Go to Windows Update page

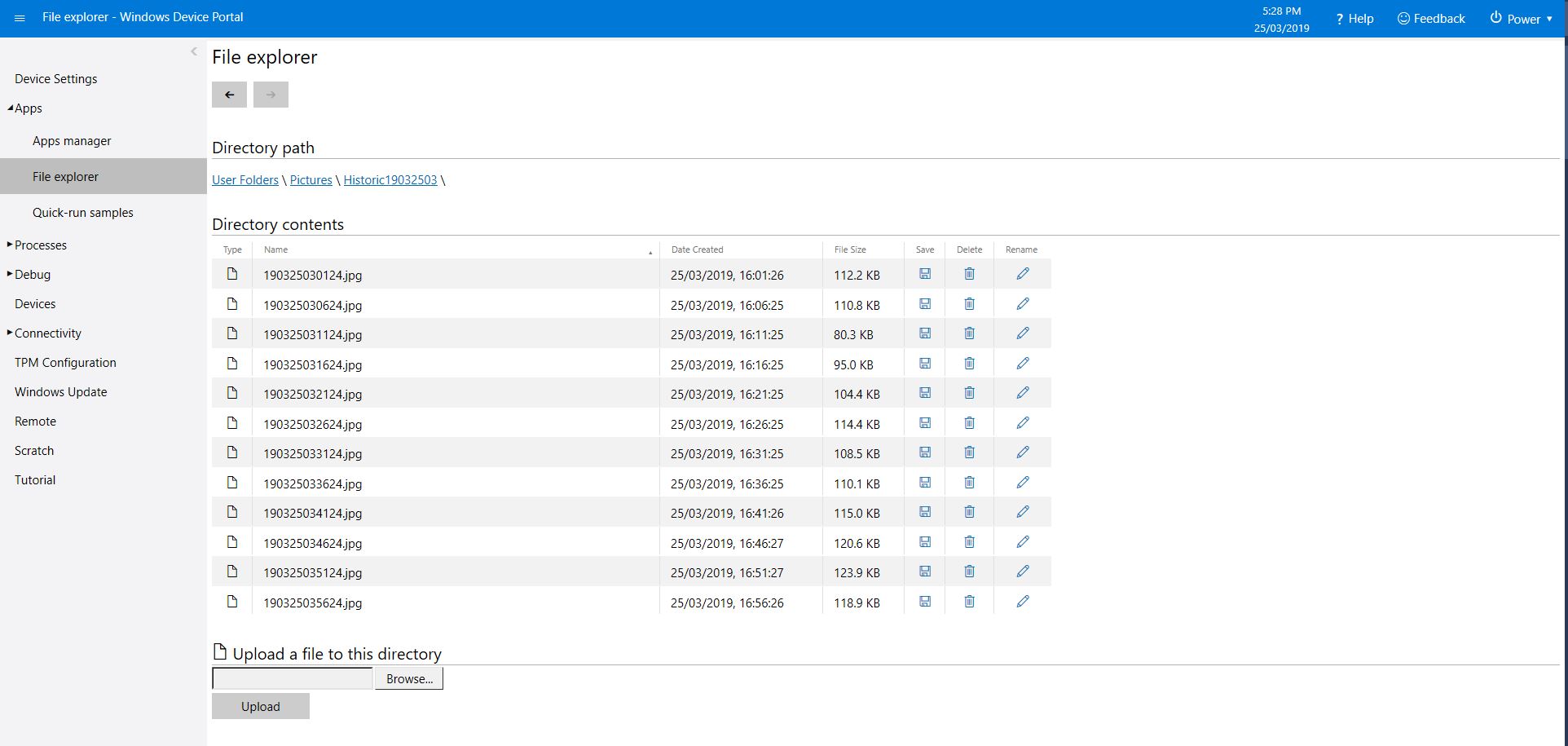(x=61, y=392)
